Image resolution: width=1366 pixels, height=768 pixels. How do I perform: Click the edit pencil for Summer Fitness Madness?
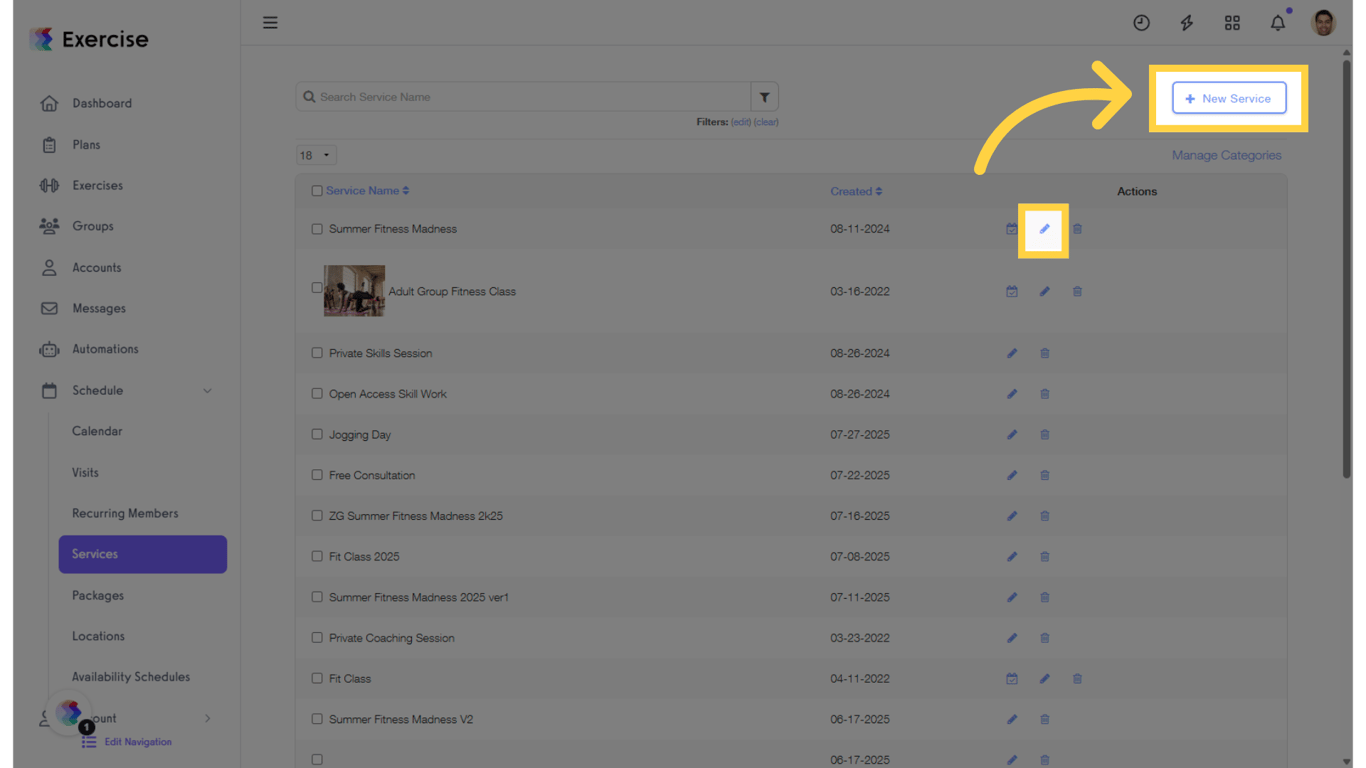(1044, 229)
